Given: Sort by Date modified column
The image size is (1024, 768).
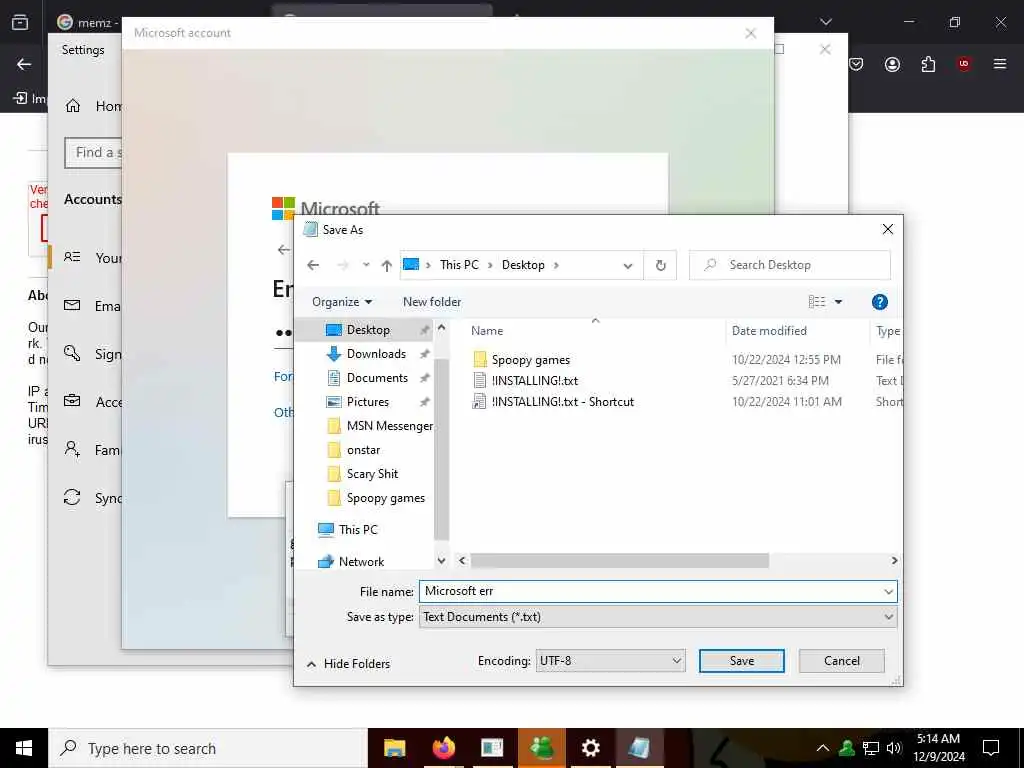Looking at the screenshot, I should pos(769,331).
